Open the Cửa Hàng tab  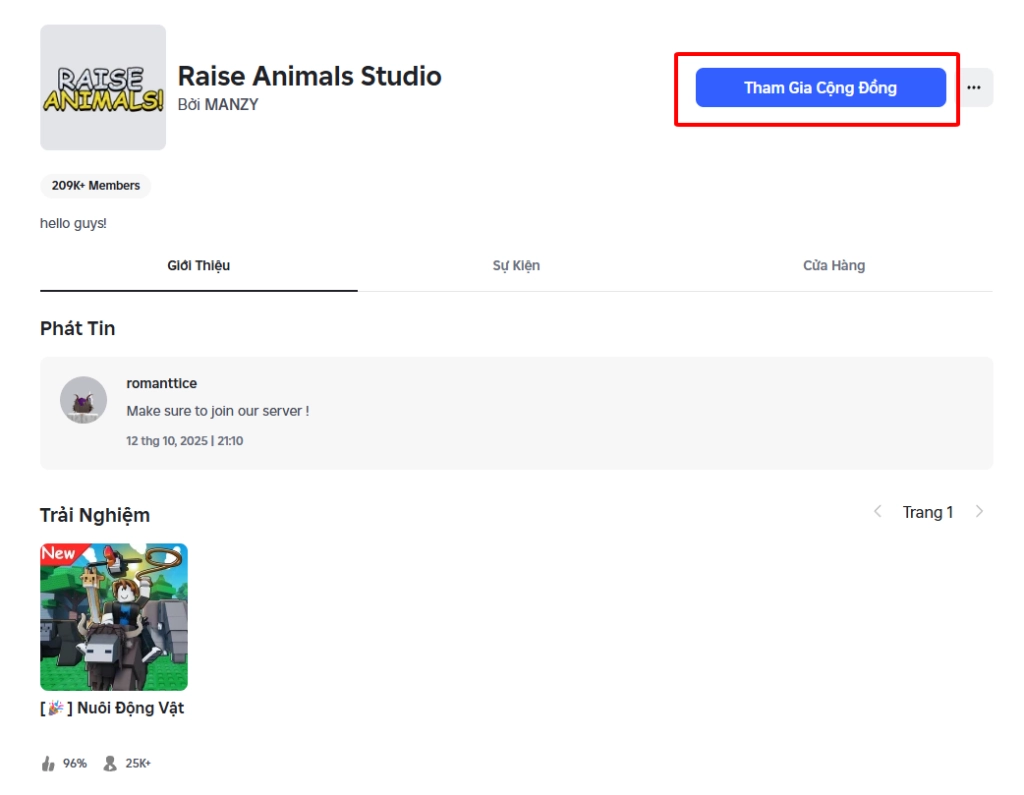tap(832, 266)
